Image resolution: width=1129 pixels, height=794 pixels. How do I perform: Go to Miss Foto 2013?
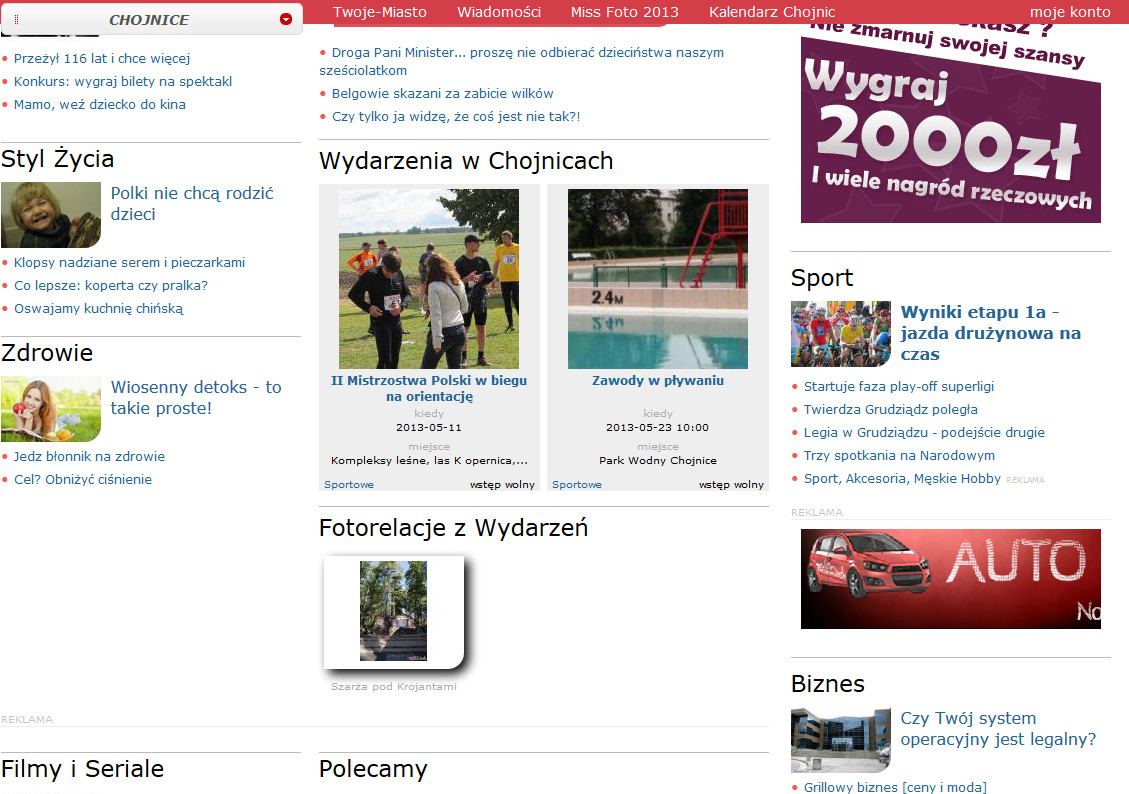pyautogui.click(x=624, y=12)
